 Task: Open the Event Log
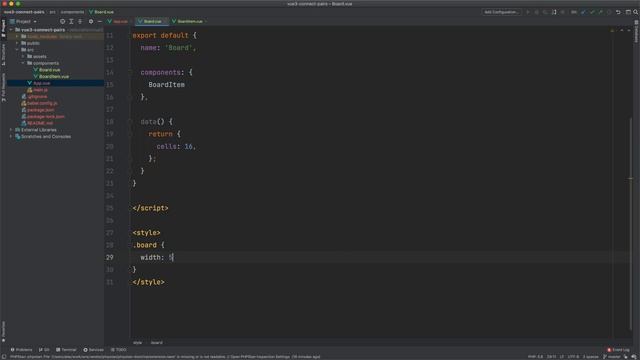point(618,350)
